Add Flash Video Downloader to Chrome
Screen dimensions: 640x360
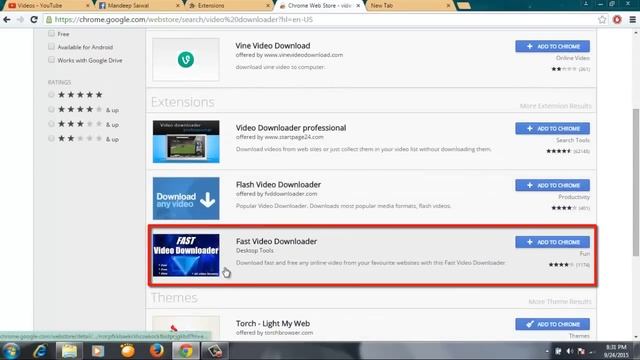pyautogui.click(x=552, y=185)
